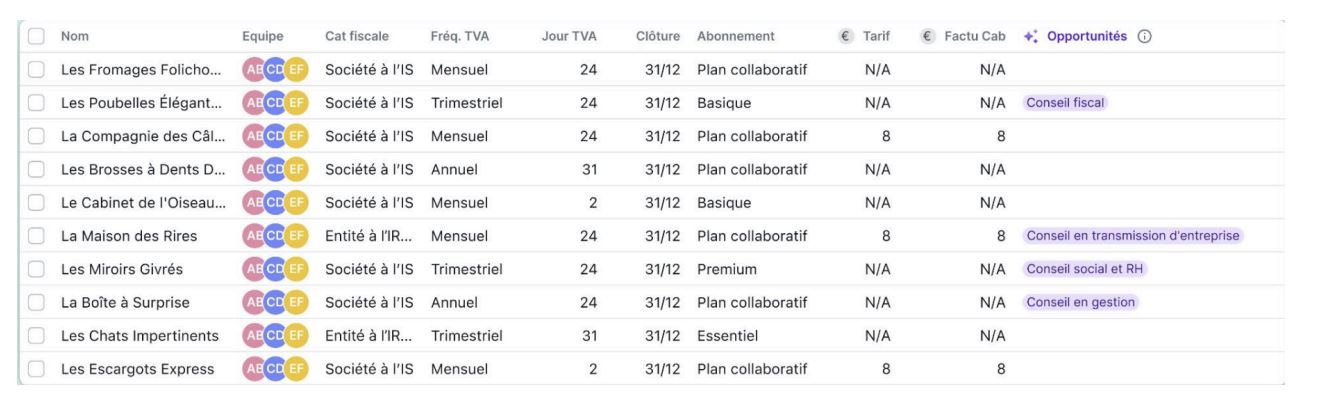The height and width of the screenshot is (412, 1328).
Task: Click the Abonnement column header
Action: (736, 36)
